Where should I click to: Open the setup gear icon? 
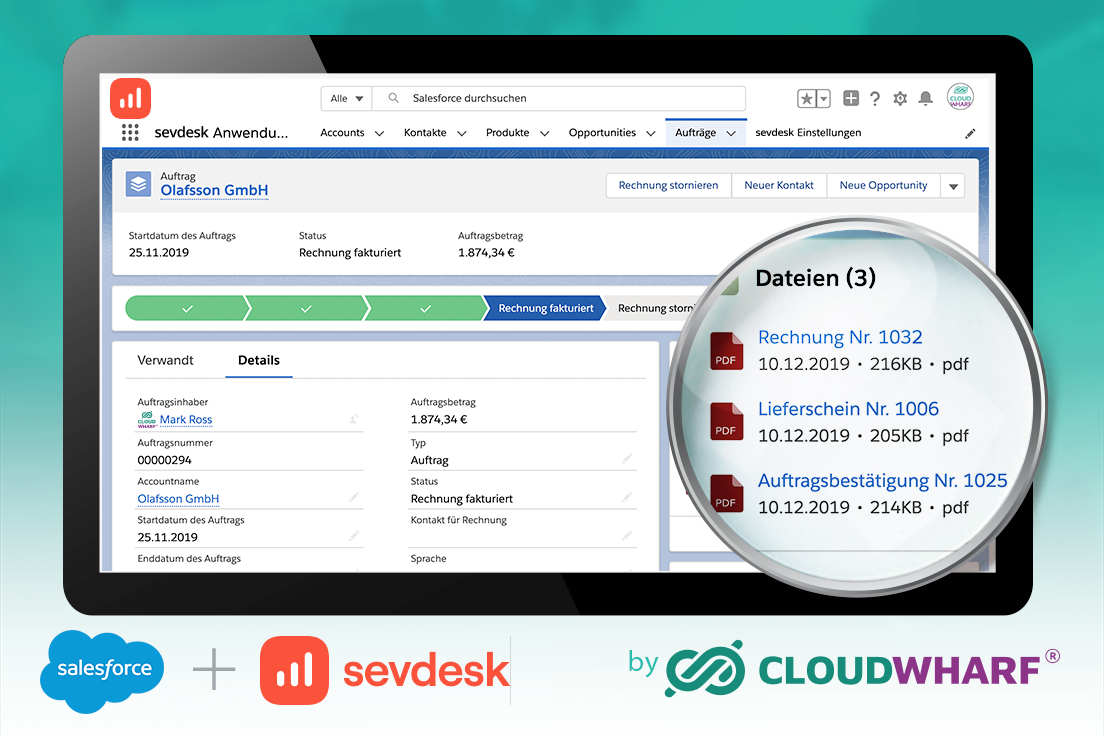[900, 99]
